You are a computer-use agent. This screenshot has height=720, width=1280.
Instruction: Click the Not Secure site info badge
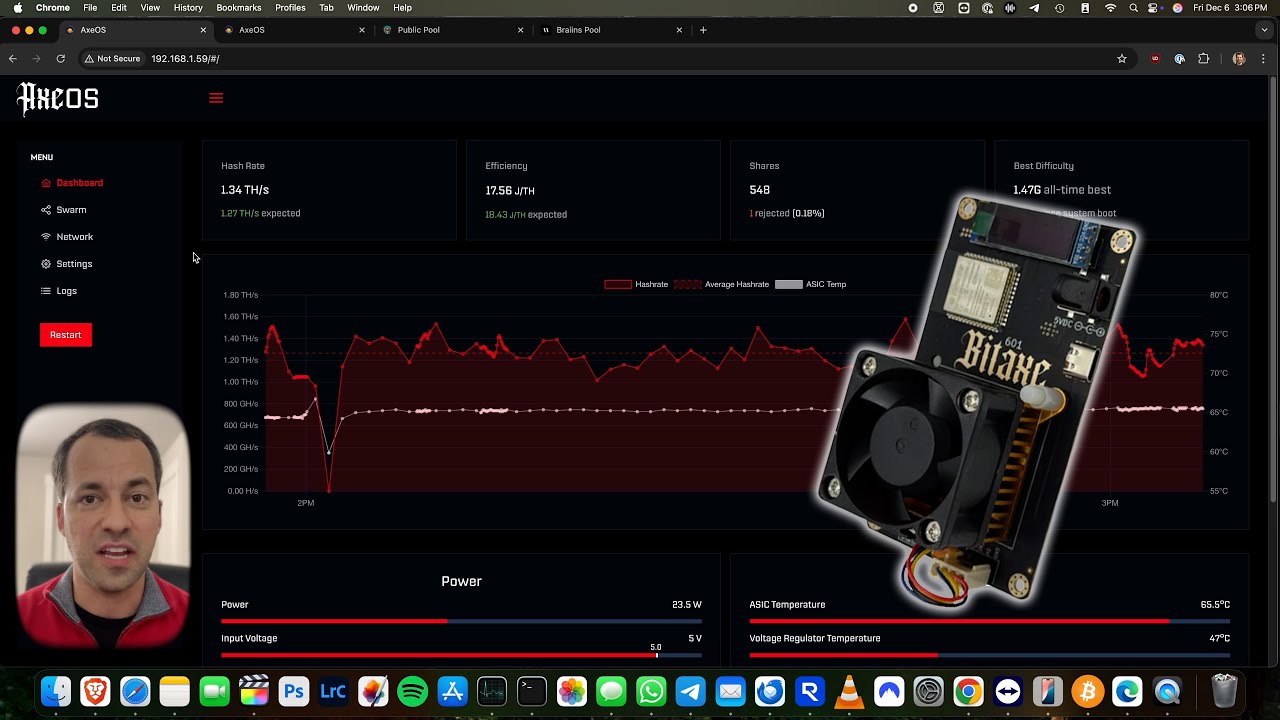[112, 59]
